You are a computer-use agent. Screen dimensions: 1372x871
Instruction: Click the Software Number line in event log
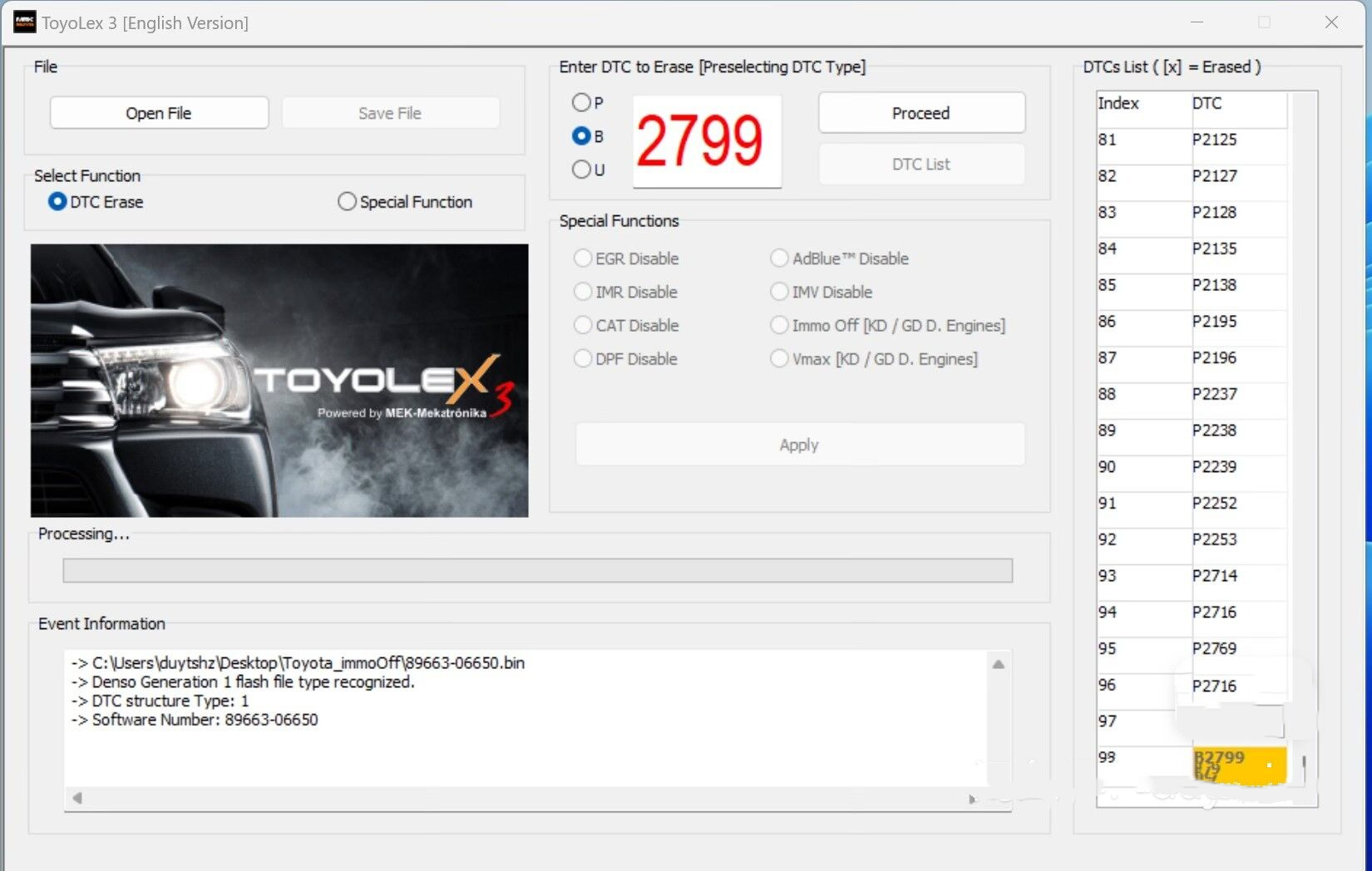coord(195,720)
